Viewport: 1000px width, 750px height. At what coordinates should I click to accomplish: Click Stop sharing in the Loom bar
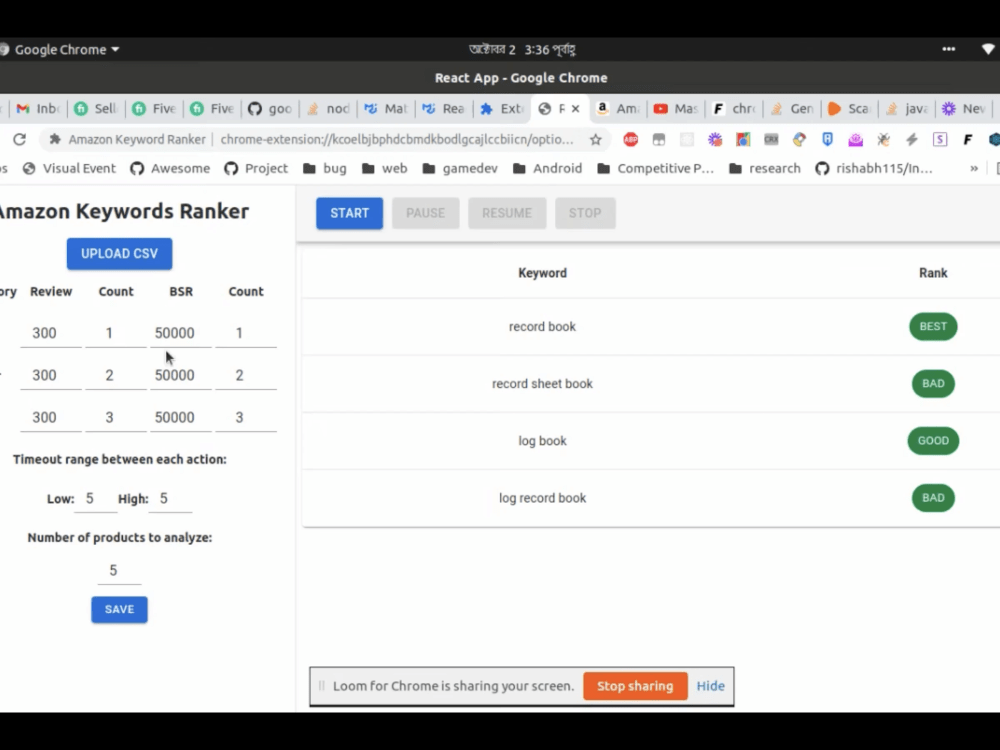[x=634, y=686]
